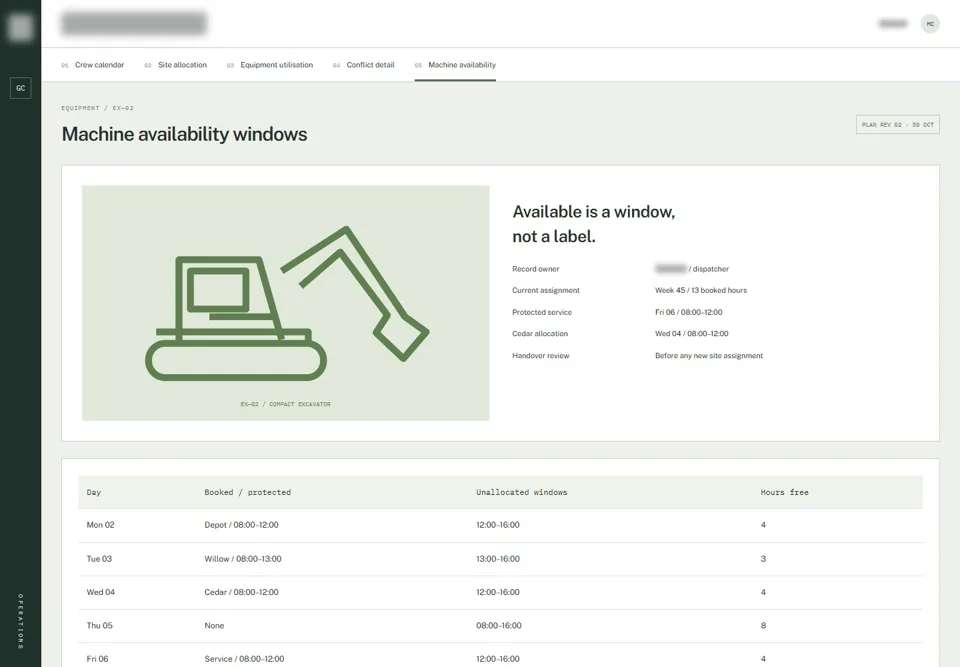Click the EX-02 / Compact Excavator caption

coord(285,404)
